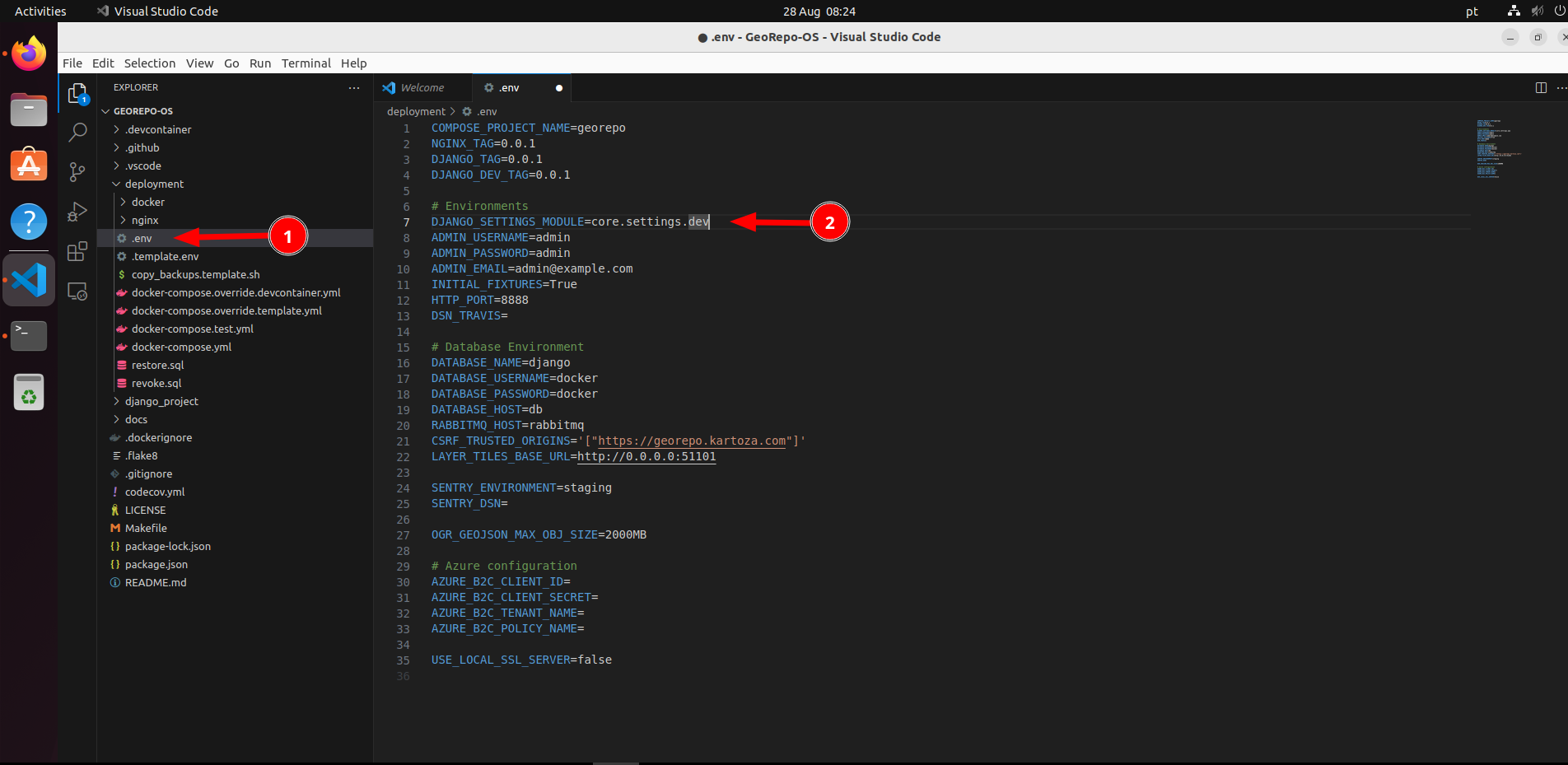The height and width of the screenshot is (765, 1568).
Task: Open the View menu
Action: point(199,63)
